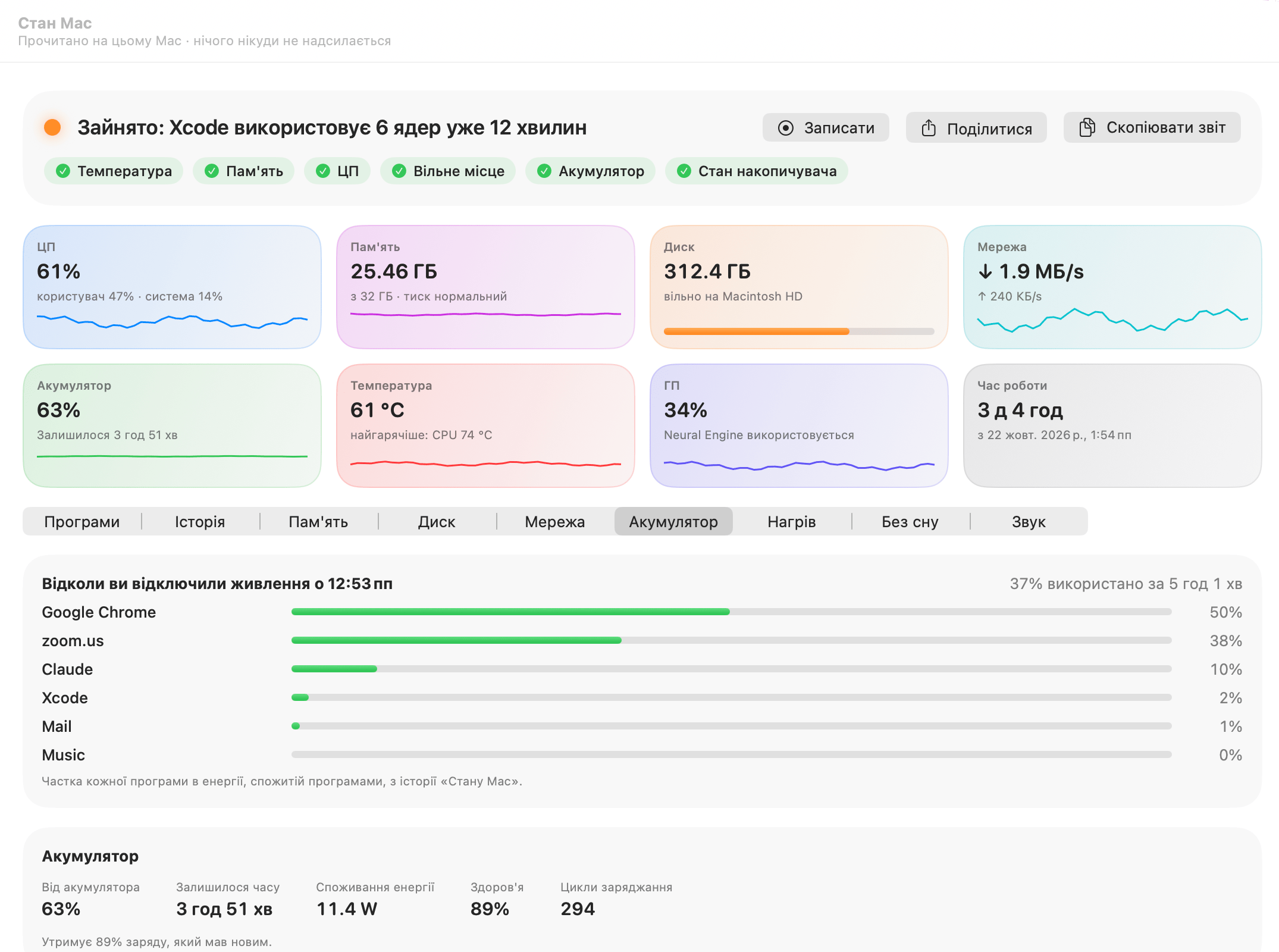Screen dimensions: 1279x952
Task: Click the Google Chrome energy usage bar
Action: click(731, 612)
